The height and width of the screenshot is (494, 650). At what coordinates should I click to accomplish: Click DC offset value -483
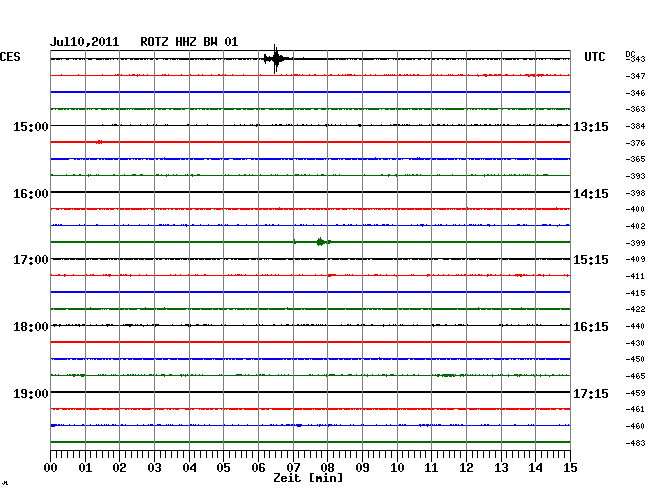pos(635,443)
